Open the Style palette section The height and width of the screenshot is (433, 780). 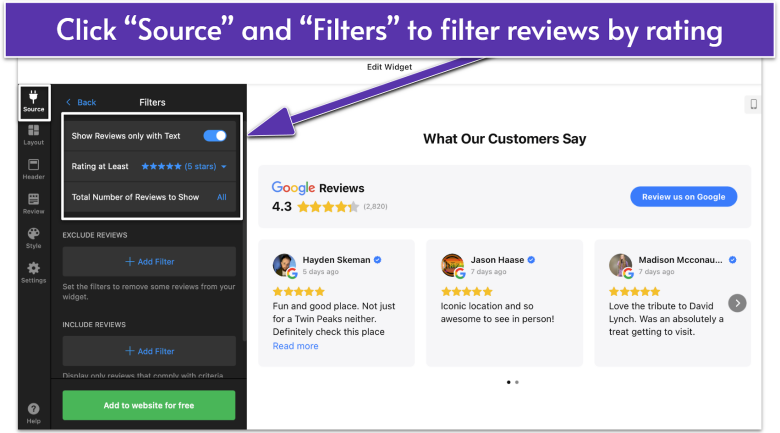(33, 238)
